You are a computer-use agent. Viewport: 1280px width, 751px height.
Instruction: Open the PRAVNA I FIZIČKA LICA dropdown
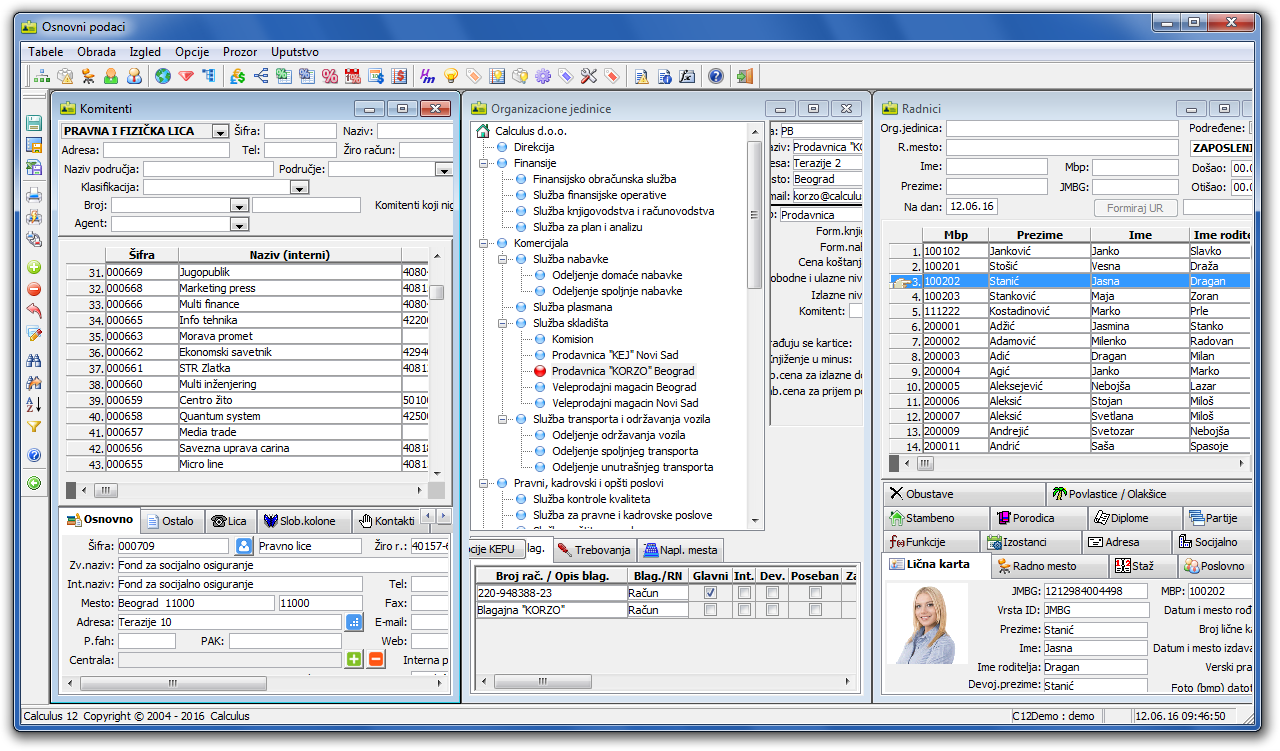click(x=220, y=132)
